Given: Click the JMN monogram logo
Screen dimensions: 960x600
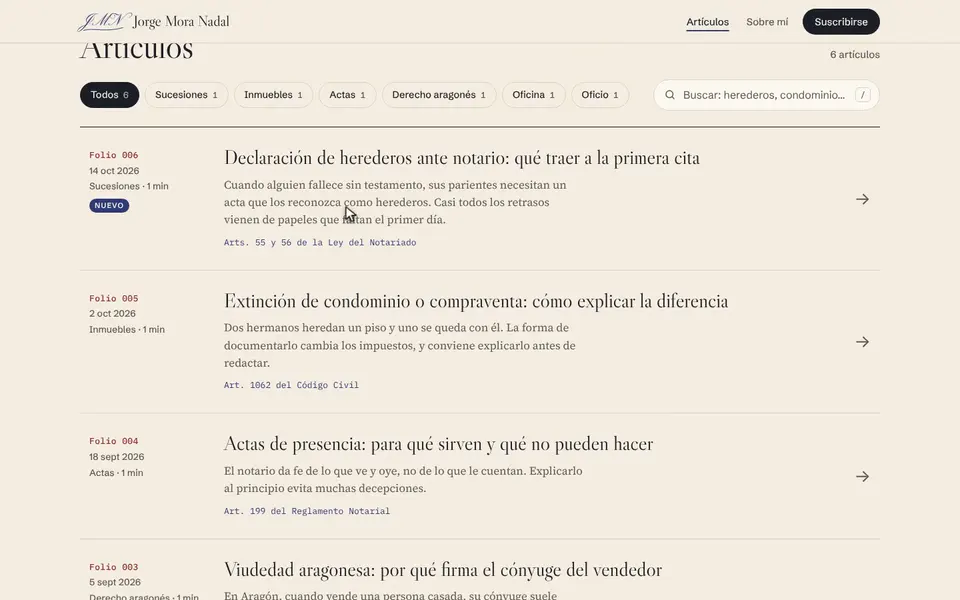Looking at the screenshot, I should 103,21.
